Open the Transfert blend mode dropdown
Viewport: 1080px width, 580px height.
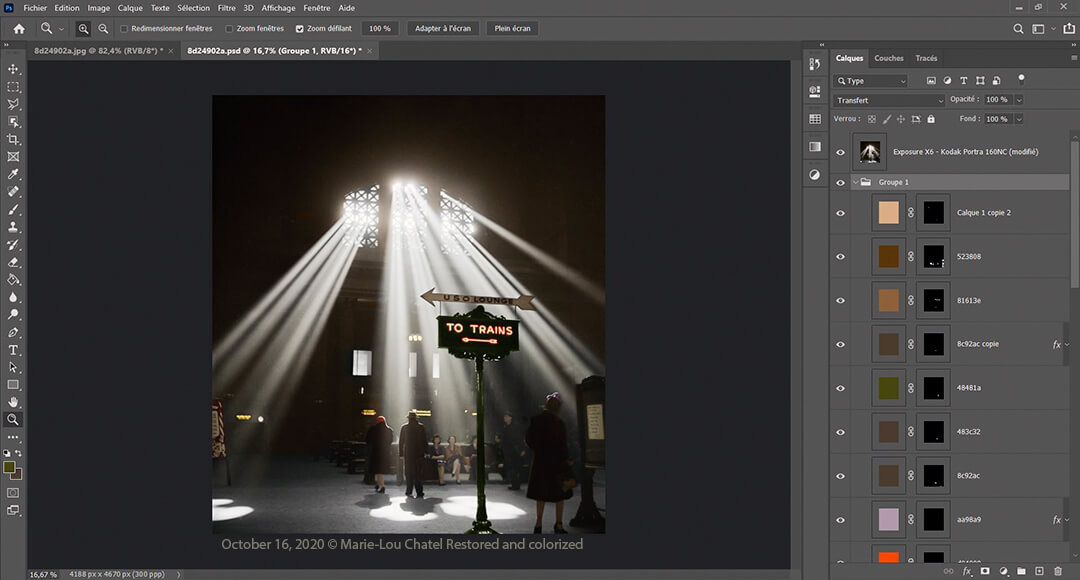click(x=889, y=100)
